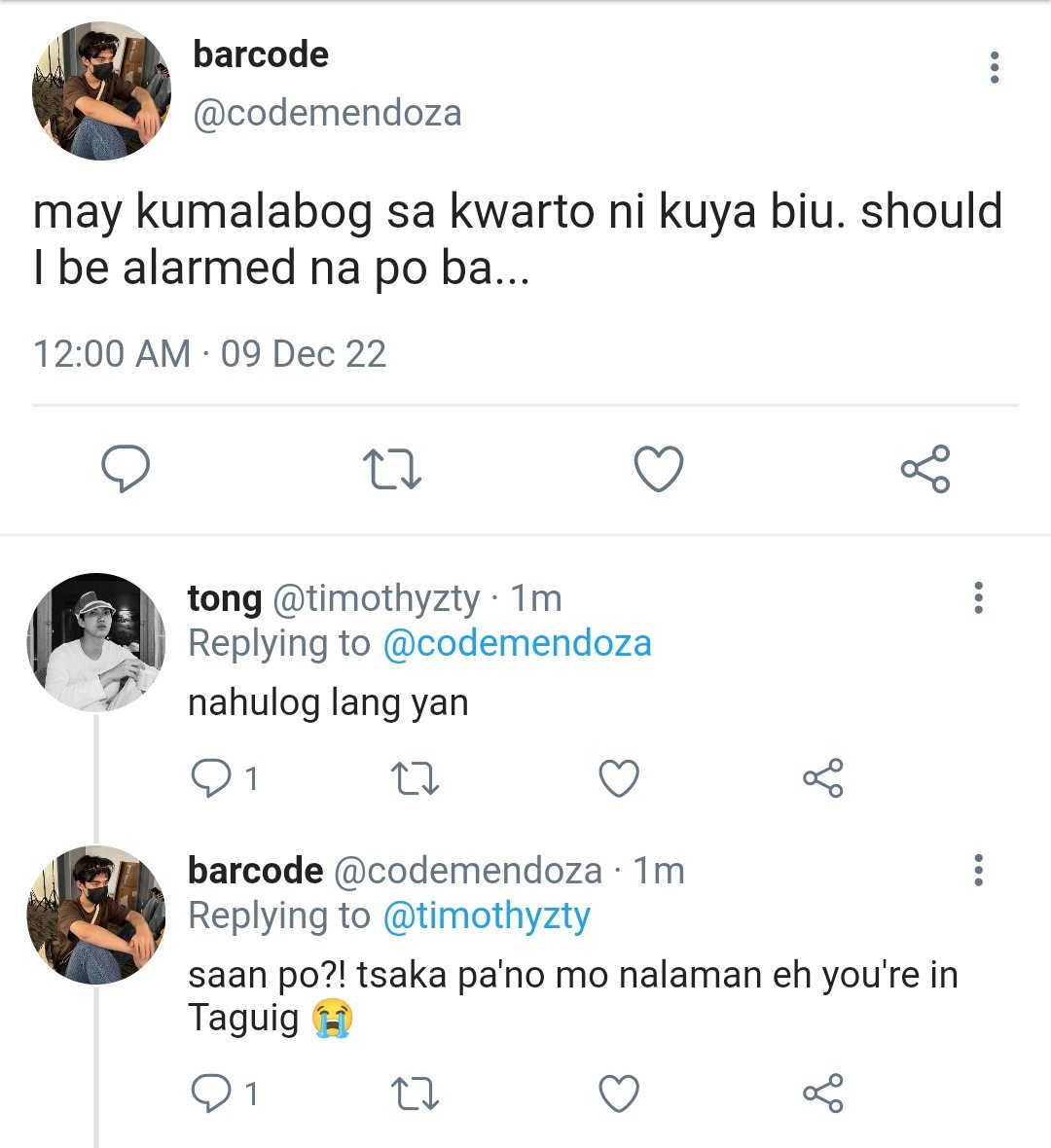Open replies on tong's "nahulog lang yan" tweet
The width and height of the screenshot is (1051, 1148).
click(x=224, y=777)
